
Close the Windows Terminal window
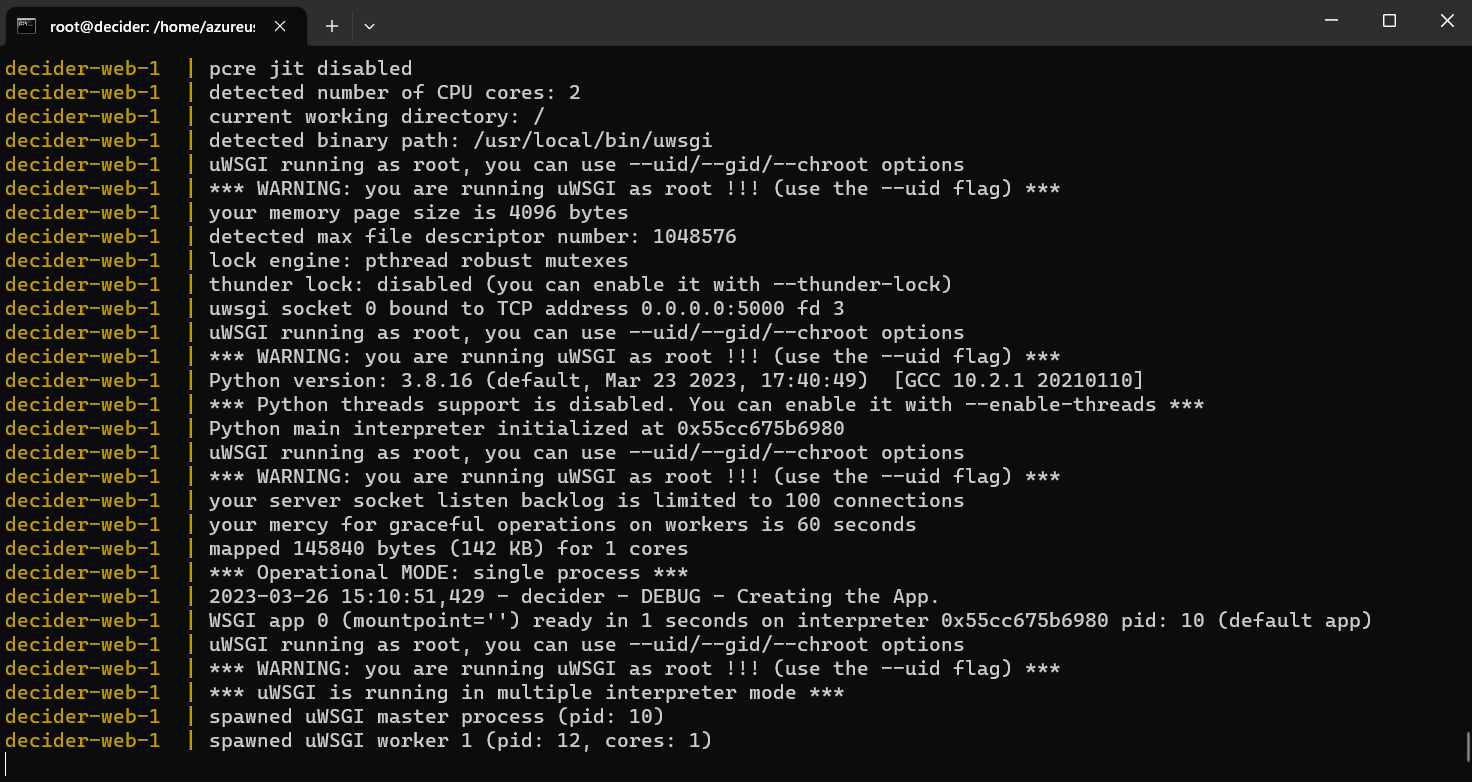click(x=1447, y=20)
